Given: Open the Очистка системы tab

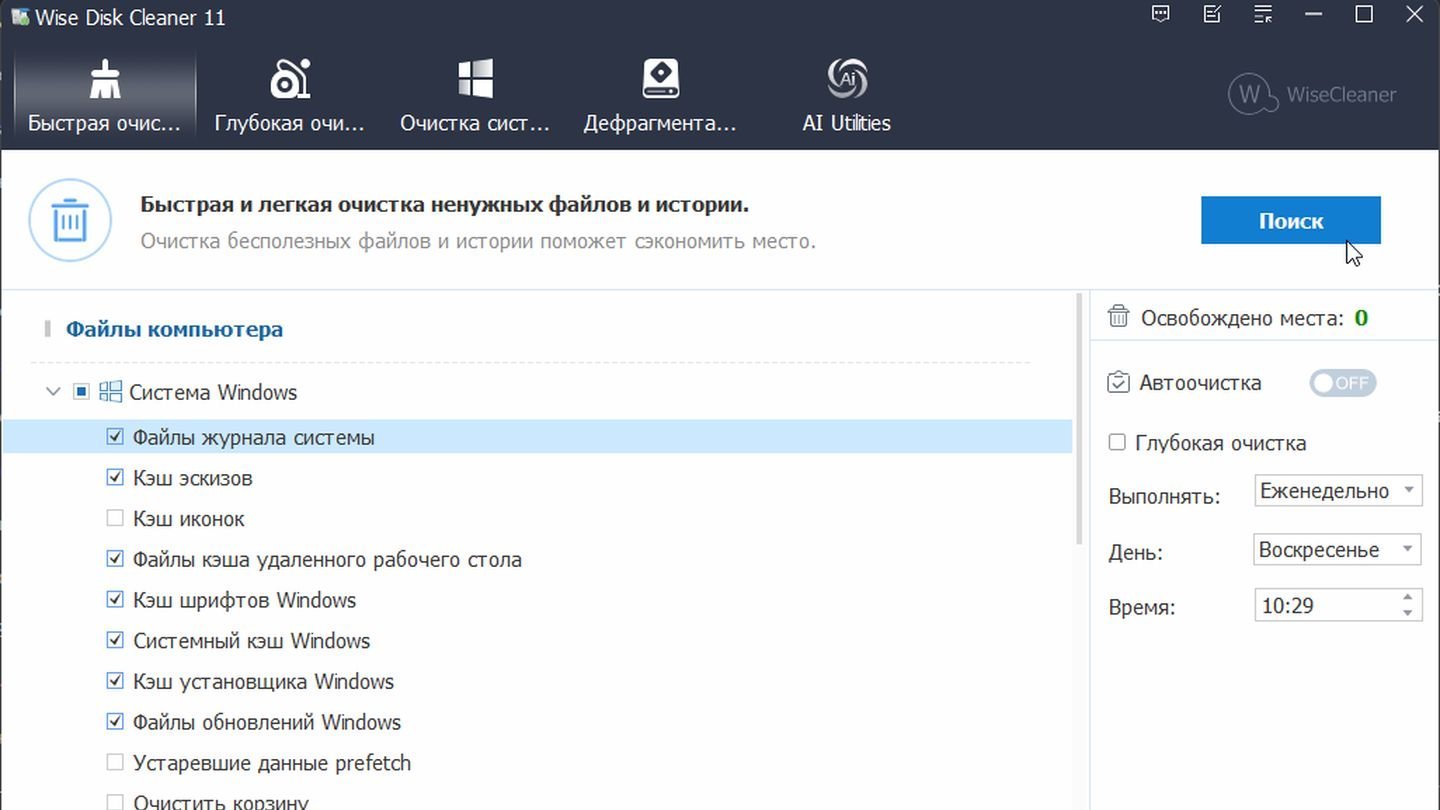Looking at the screenshot, I should click(475, 95).
